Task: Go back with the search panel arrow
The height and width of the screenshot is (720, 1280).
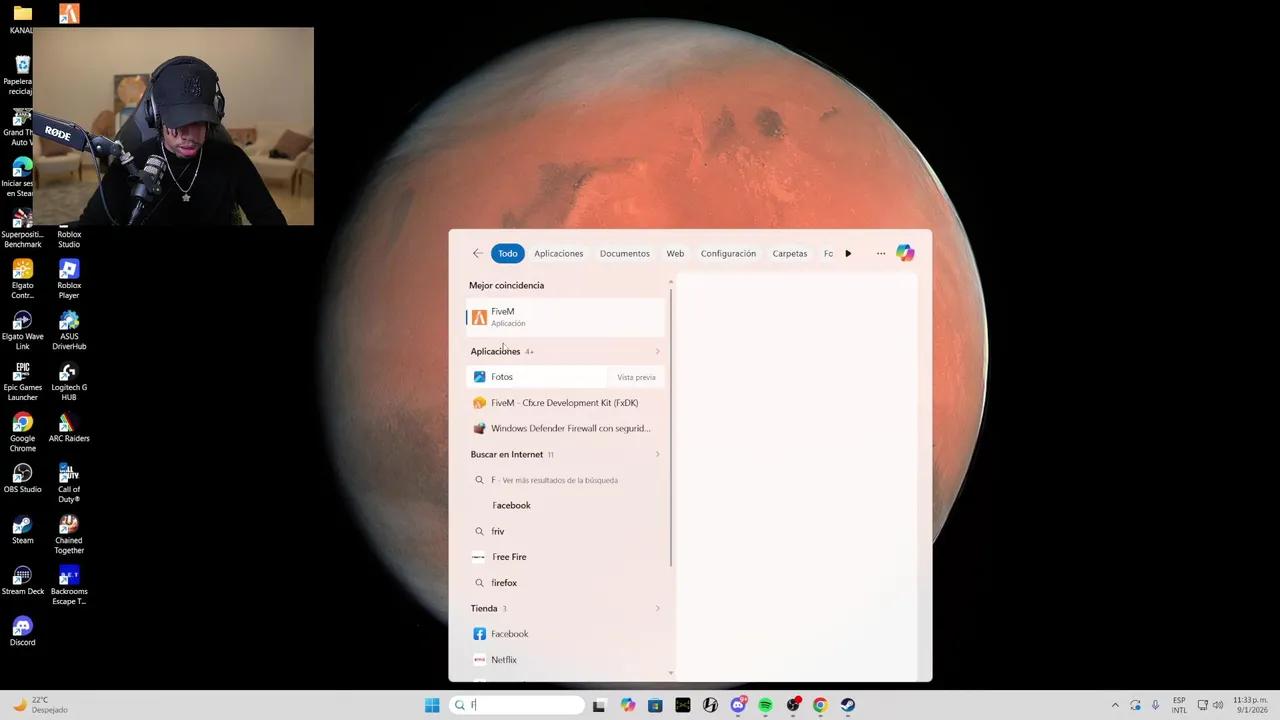Action: pos(477,253)
